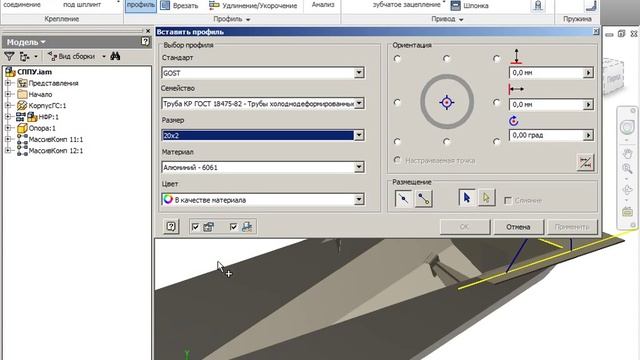This screenshot has height=360, width=640.
Task: Expand the КорпусГС:1 tree node
Action: click(8, 105)
